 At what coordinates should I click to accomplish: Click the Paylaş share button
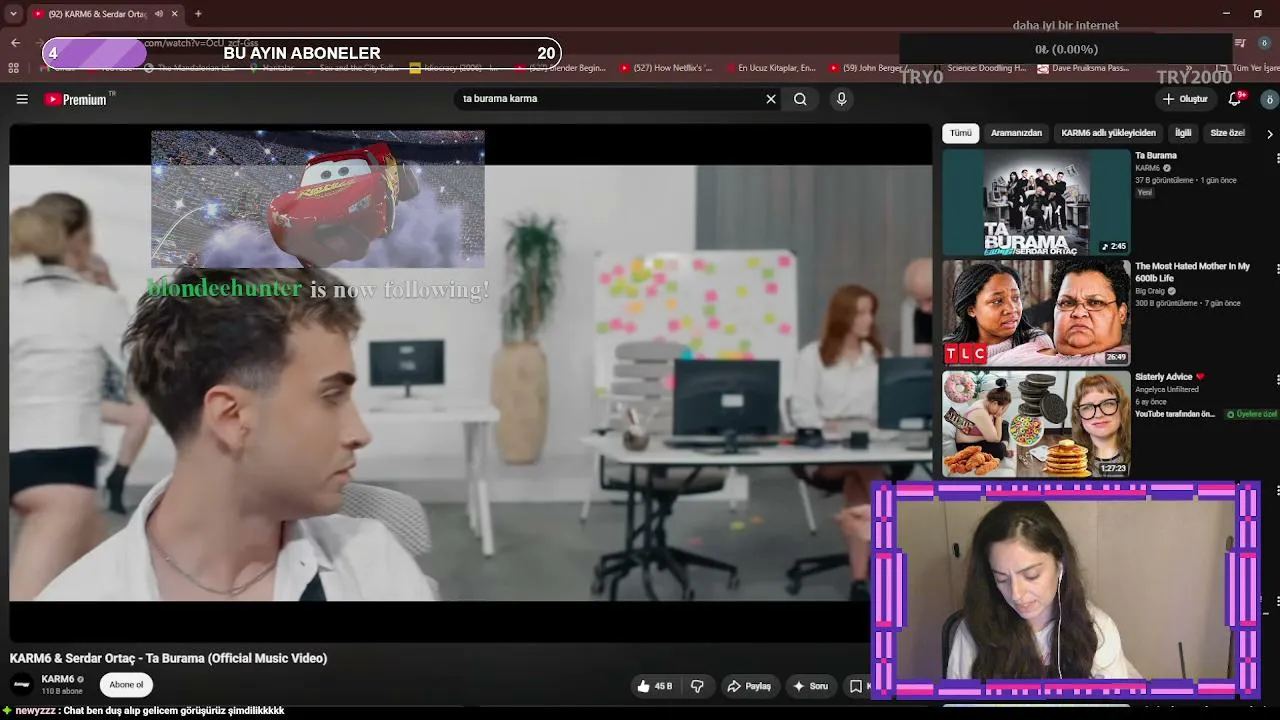[x=749, y=686]
